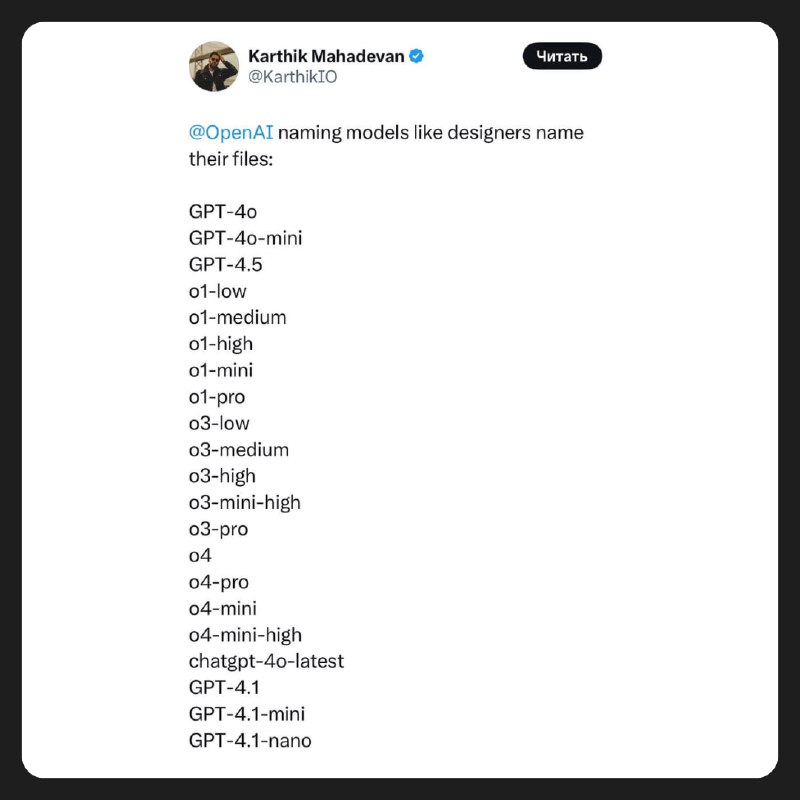Select the GPT-4.1 text line
800x800 pixels.
[224, 688]
